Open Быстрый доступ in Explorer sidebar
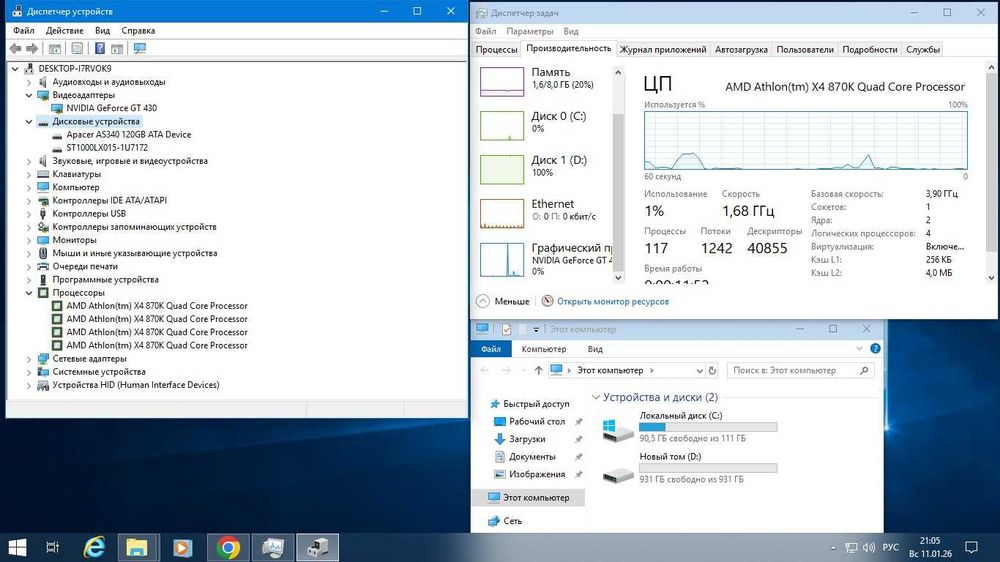 click(536, 404)
